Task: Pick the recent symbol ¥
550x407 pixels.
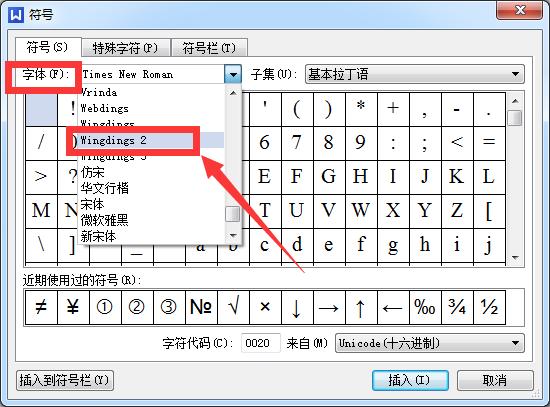Action: click(x=73, y=307)
